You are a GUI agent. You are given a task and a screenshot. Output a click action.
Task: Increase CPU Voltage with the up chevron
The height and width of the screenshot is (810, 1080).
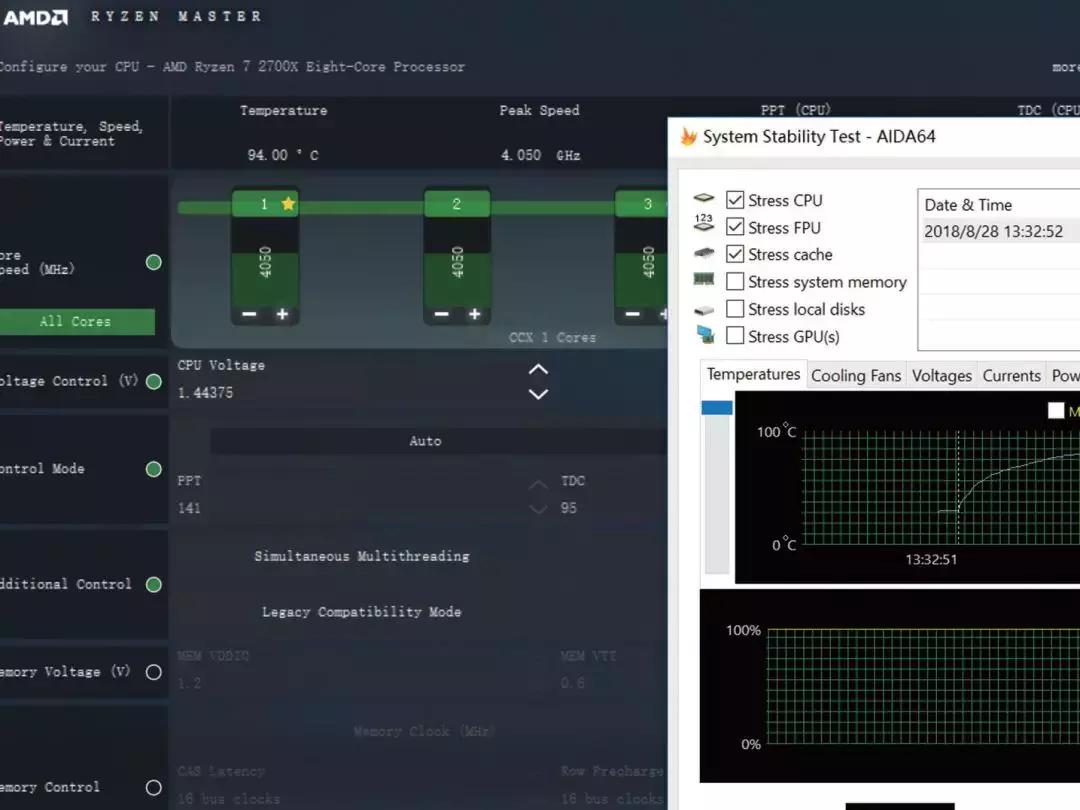pyautogui.click(x=538, y=369)
